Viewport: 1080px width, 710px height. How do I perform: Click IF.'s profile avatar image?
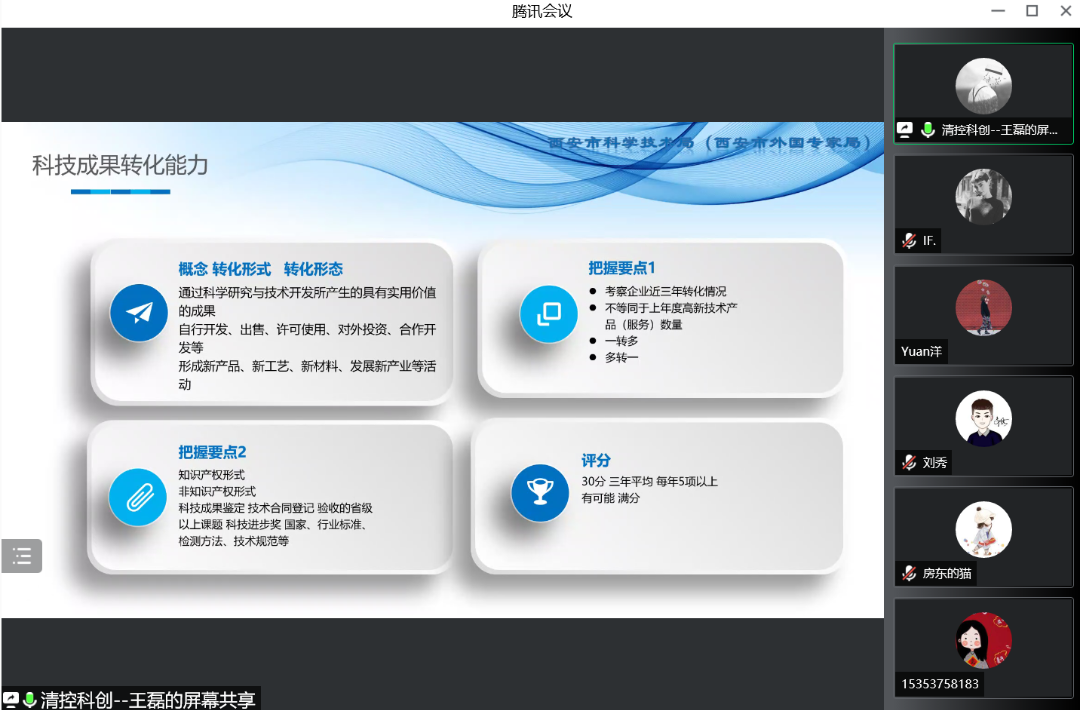coord(983,196)
